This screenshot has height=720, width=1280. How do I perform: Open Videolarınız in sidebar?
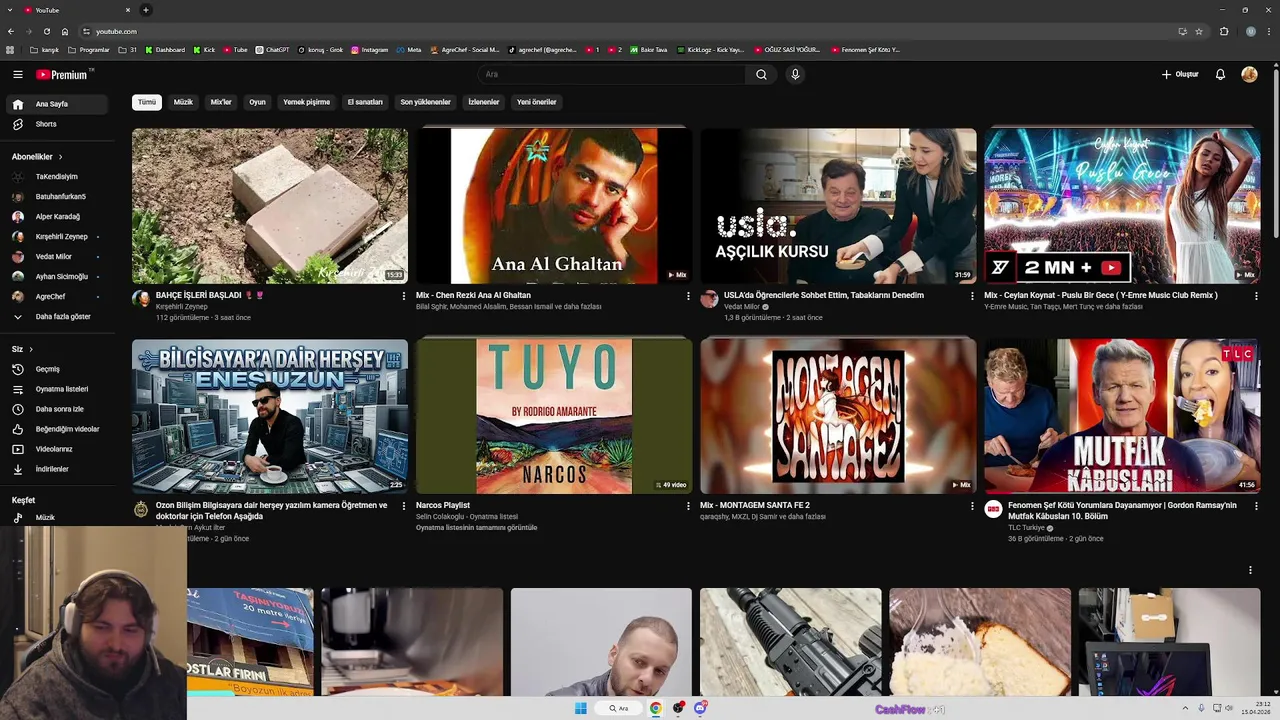pyautogui.click(x=56, y=449)
